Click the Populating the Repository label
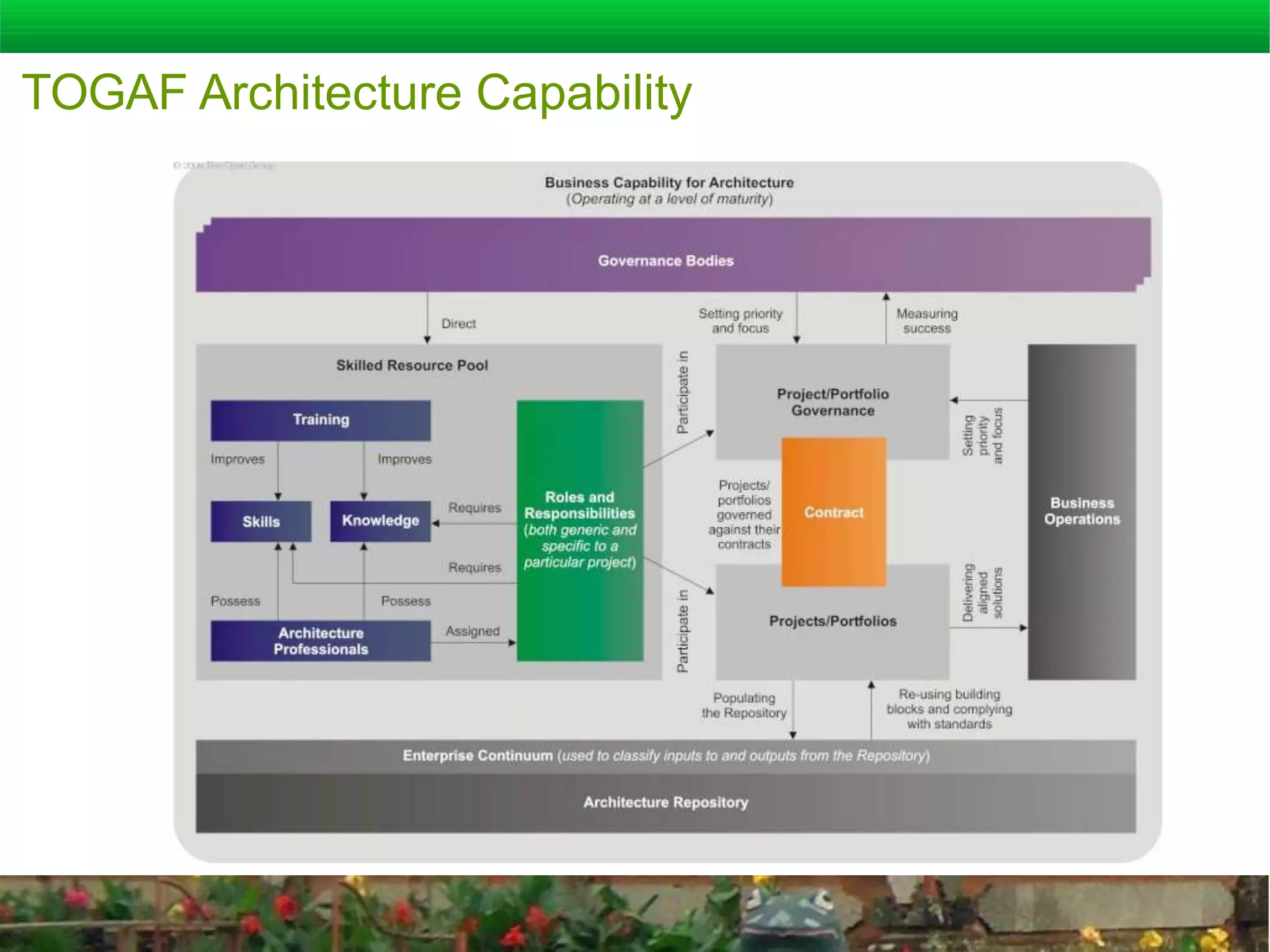The width and height of the screenshot is (1270, 952). pos(744,705)
